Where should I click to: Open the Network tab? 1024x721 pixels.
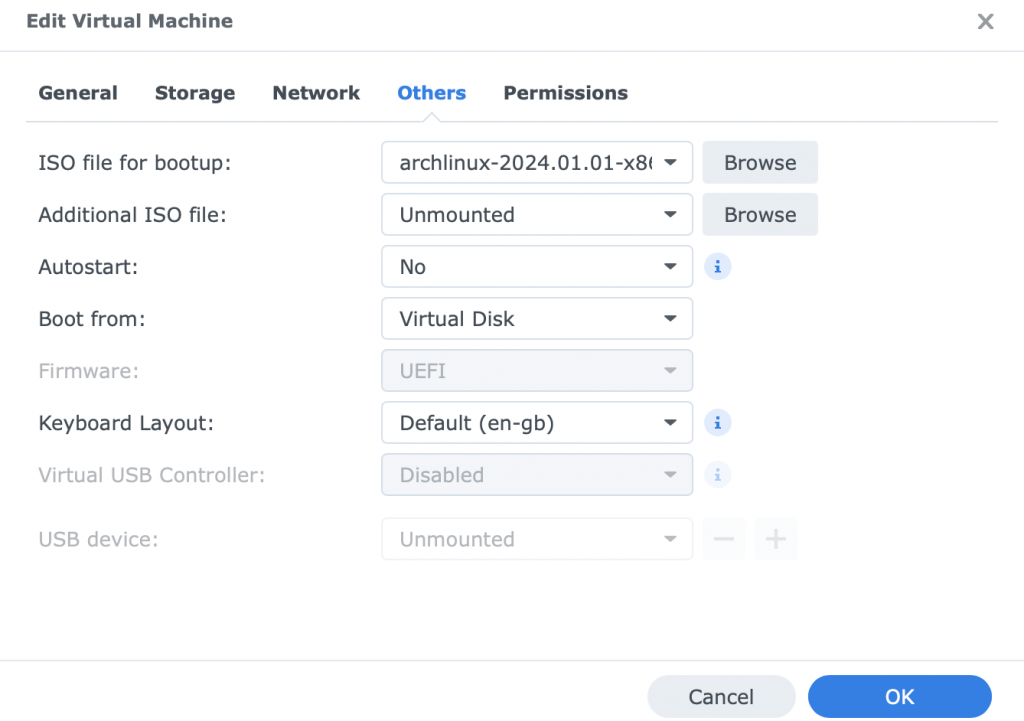click(x=316, y=93)
